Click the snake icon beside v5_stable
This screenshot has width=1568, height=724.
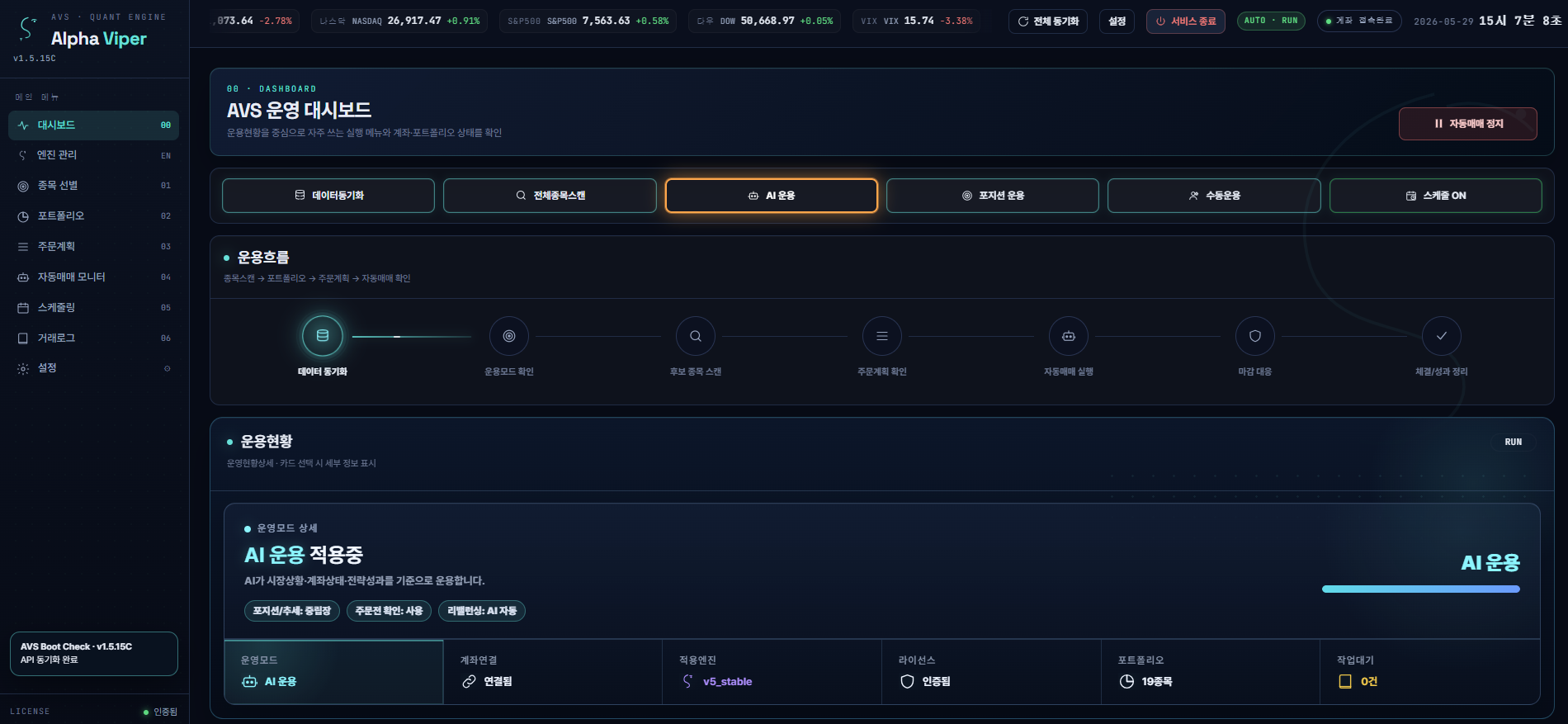(x=688, y=682)
